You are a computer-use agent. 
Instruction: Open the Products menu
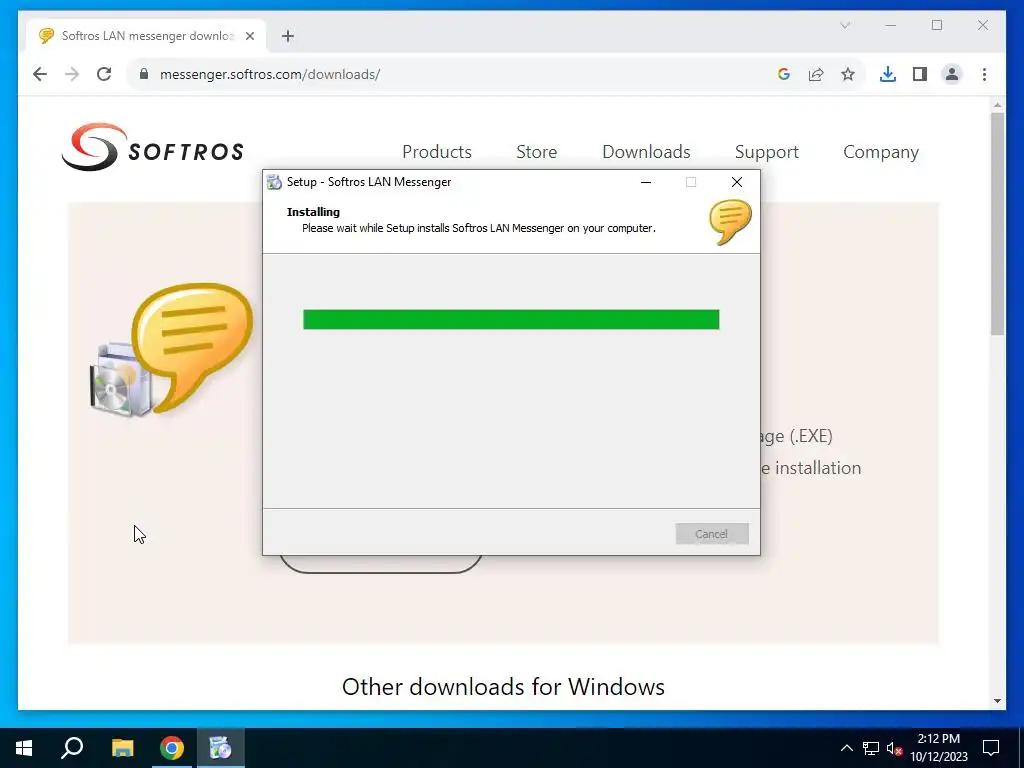click(x=437, y=152)
